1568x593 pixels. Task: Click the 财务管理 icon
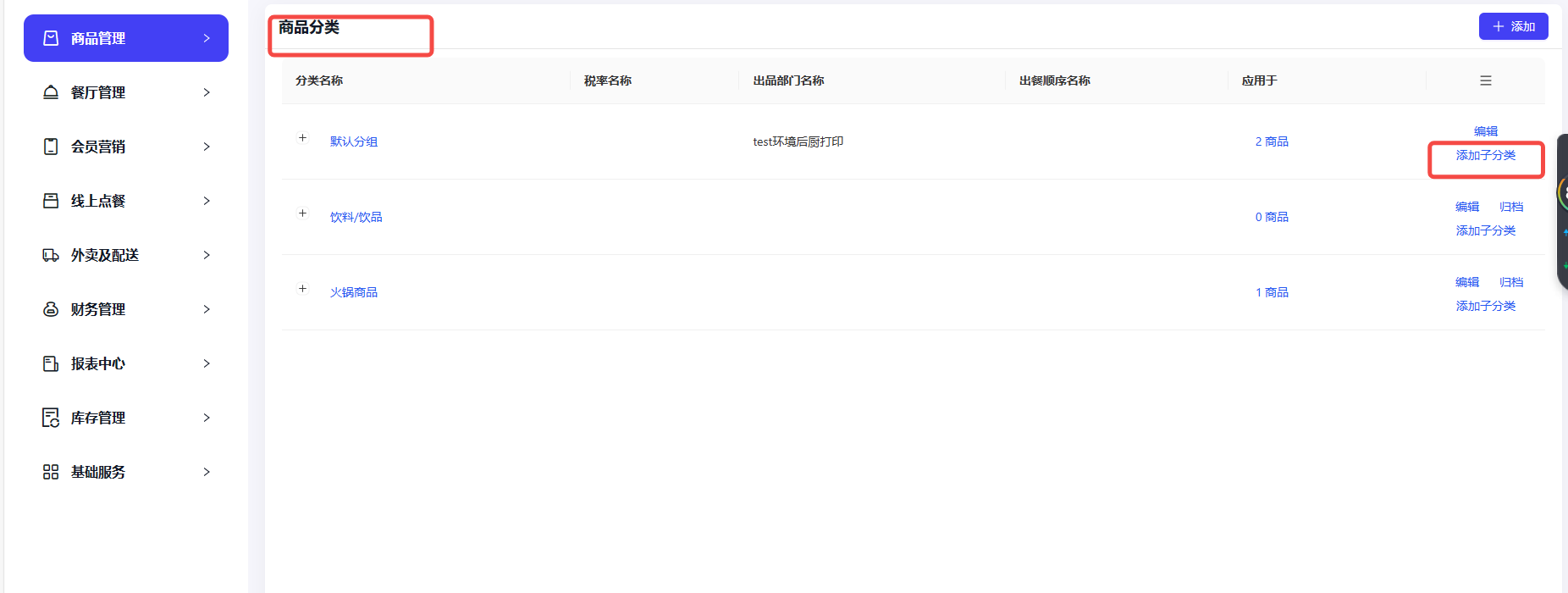coord(51,309)
